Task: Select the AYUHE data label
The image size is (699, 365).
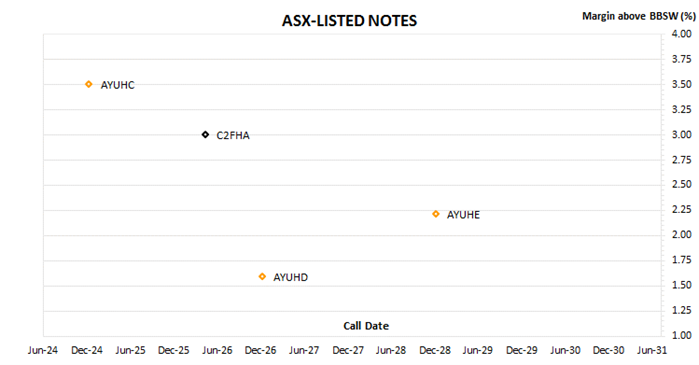Action: [x=463, y=215]
